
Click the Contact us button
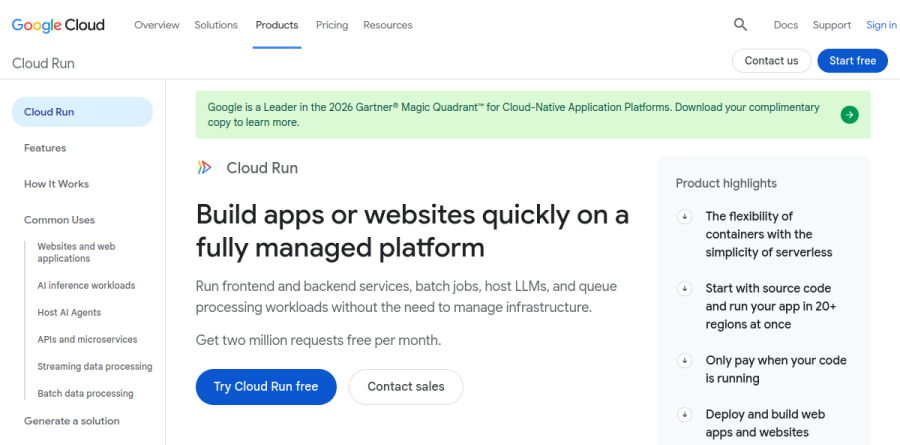tap(771, 61)
